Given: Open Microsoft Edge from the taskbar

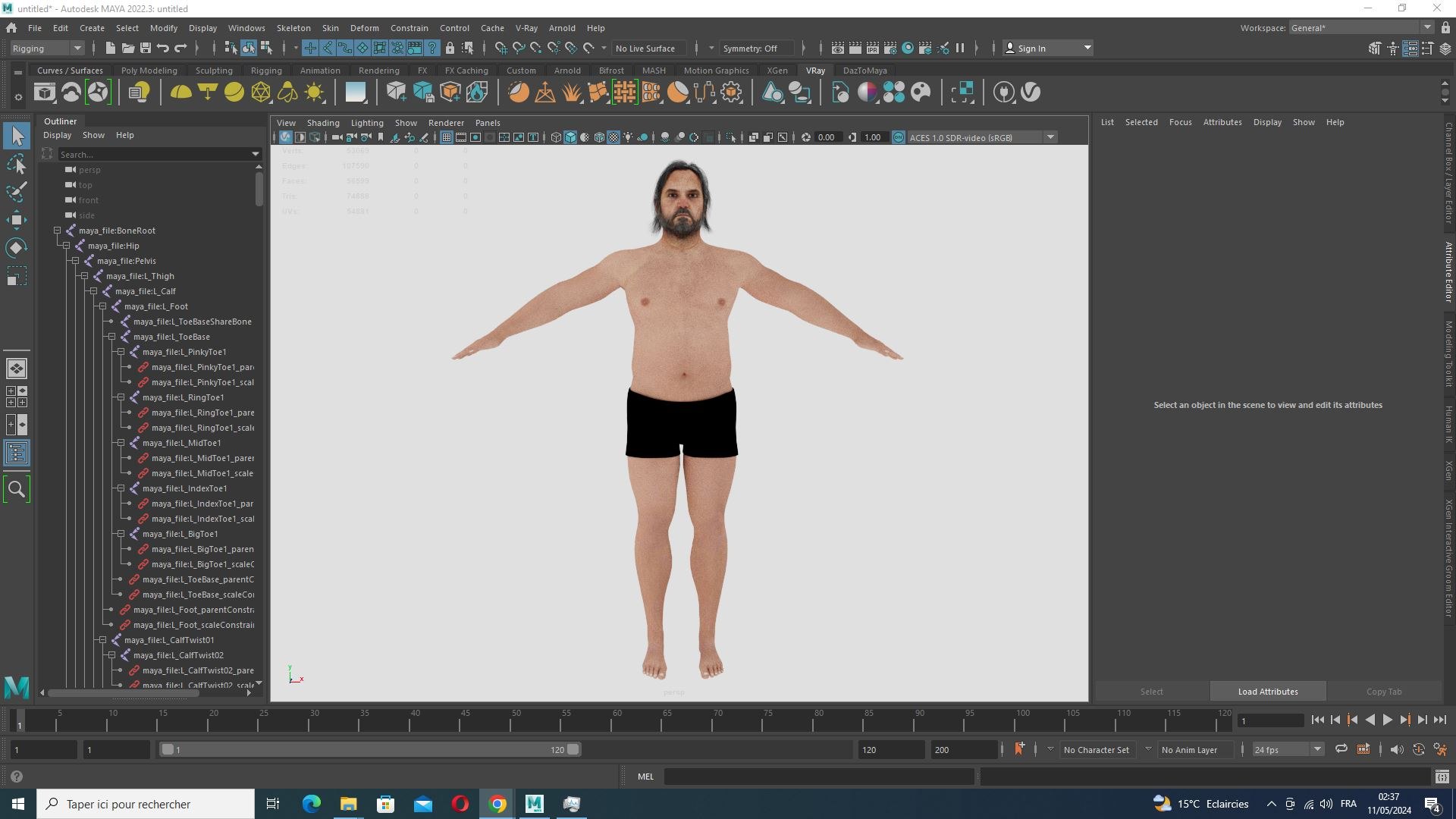Looking at the screenshot, I should 311,804.
